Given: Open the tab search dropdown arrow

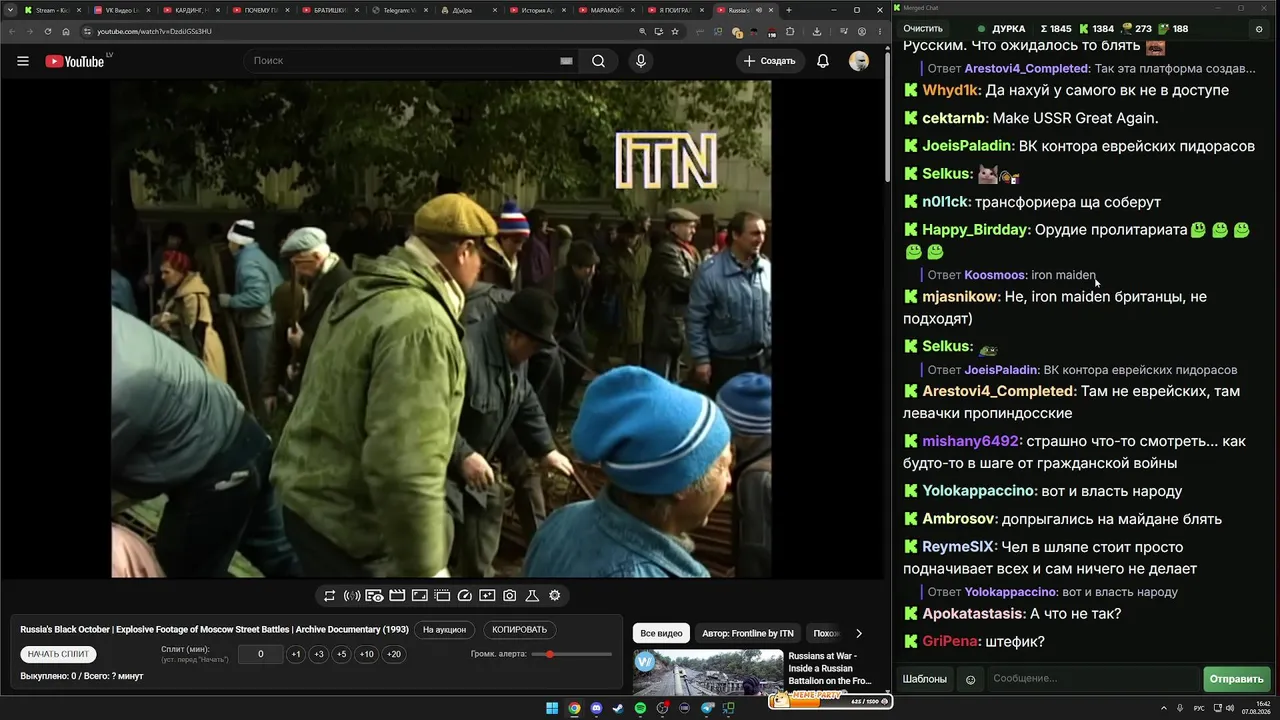Looking at the screenshot, I should tap(10, 10).
